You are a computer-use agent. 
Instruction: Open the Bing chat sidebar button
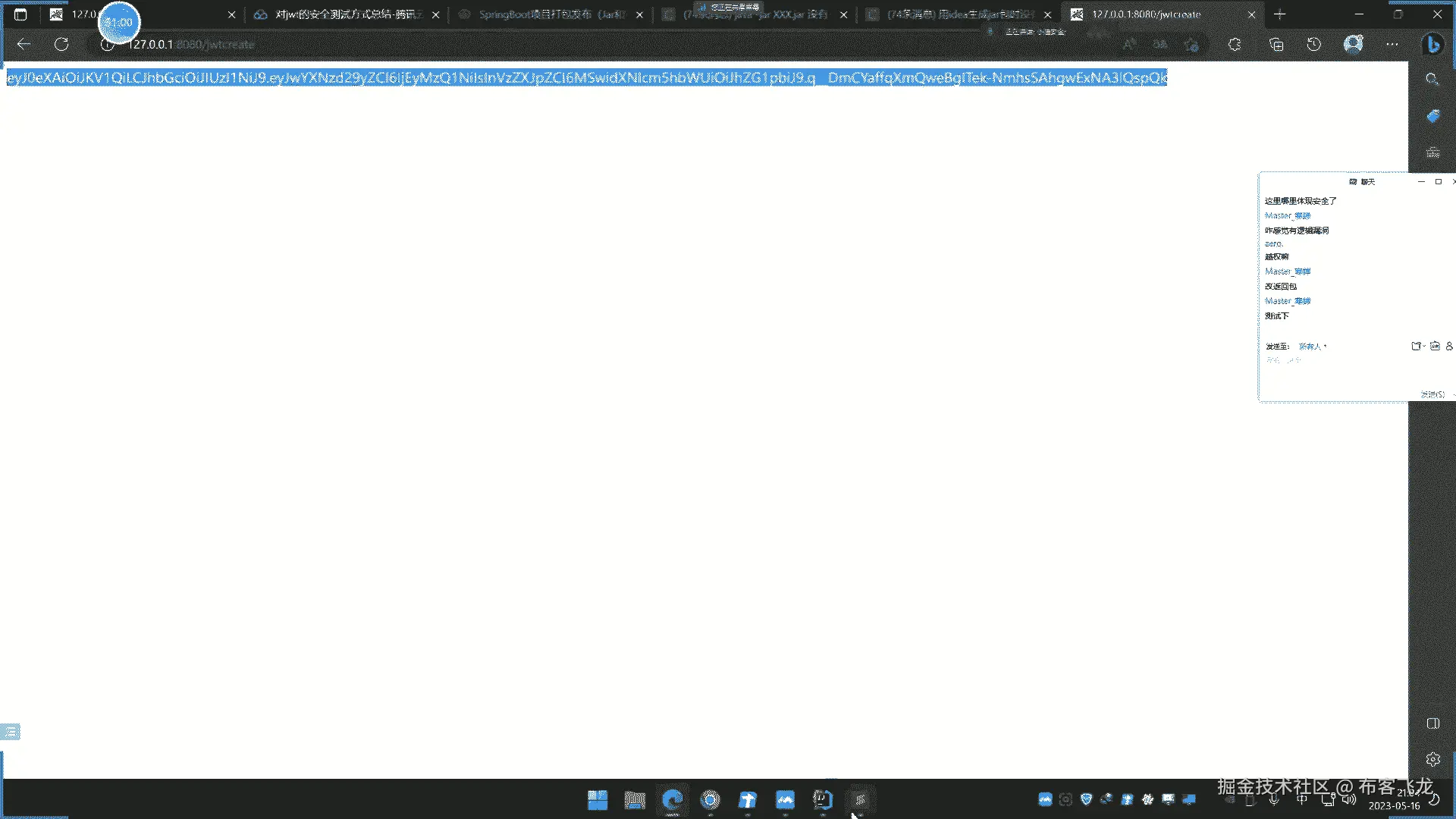(x=1432, y=45)
